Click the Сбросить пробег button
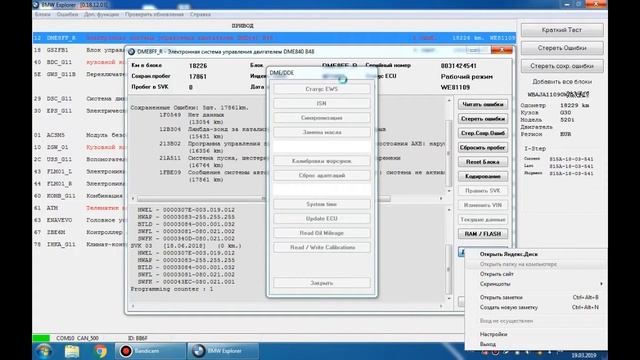Image resolution: width=640 pixels, height=360 pixels. click(x=482, y=148)
